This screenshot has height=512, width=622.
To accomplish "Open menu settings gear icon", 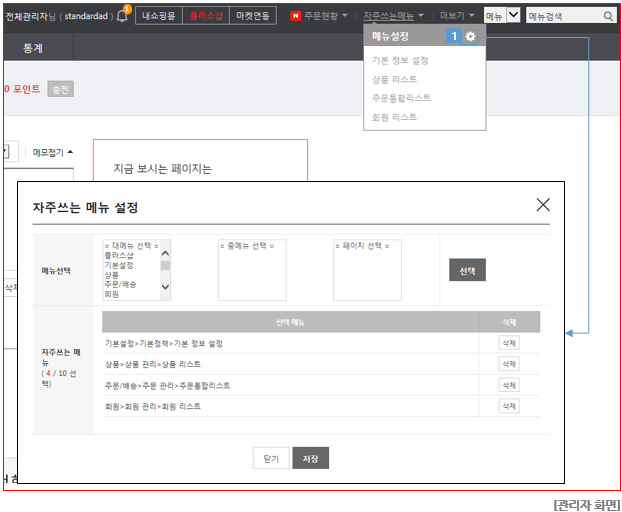I will coord(470,36).
